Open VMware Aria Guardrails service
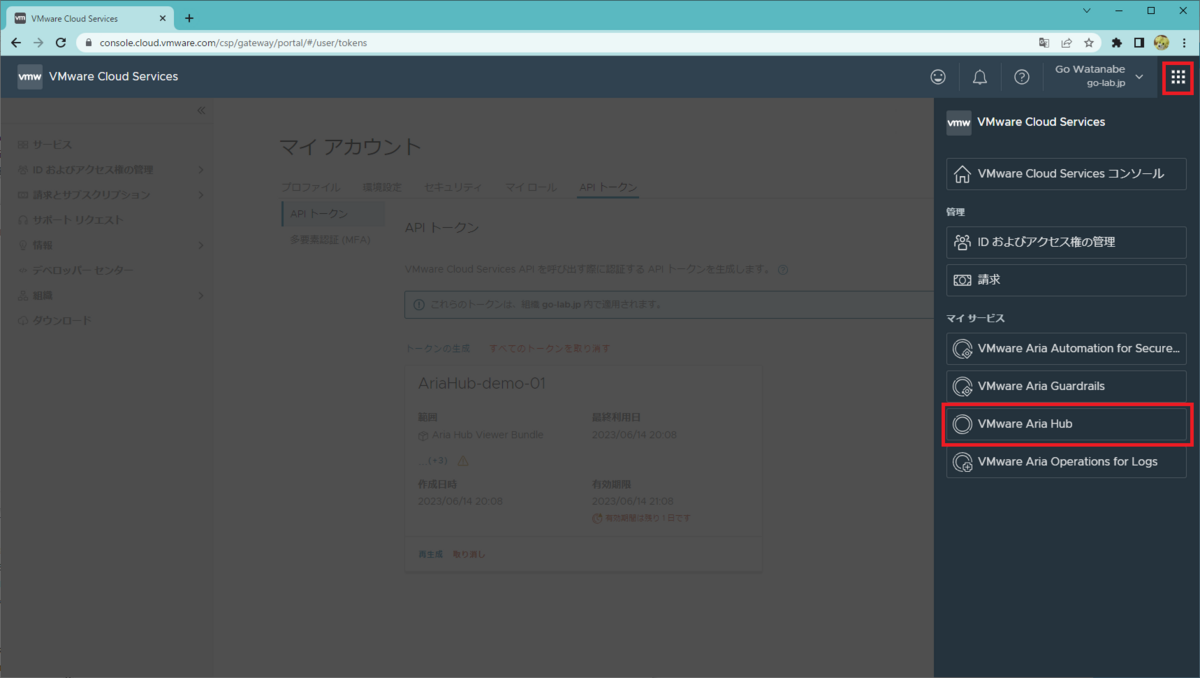This screenshot has height=678, width=1200. (x=1066, y=386)
